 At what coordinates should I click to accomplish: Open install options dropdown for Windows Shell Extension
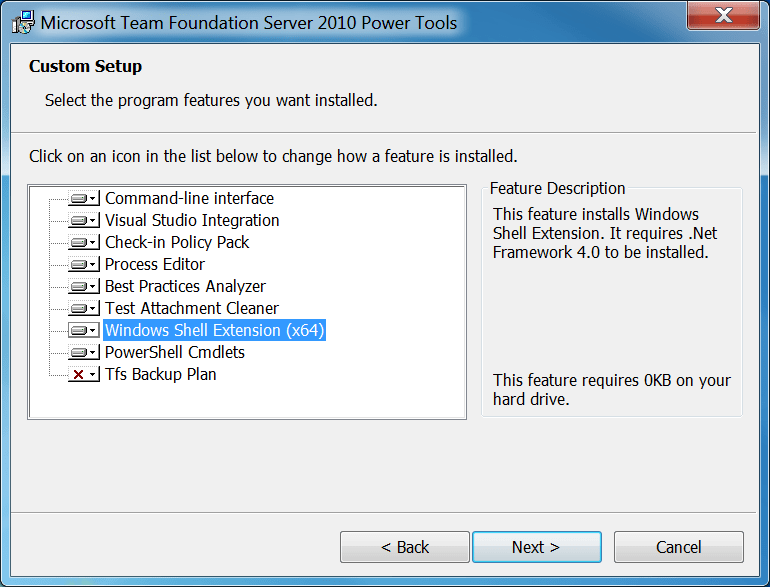[x=83, y=331]
